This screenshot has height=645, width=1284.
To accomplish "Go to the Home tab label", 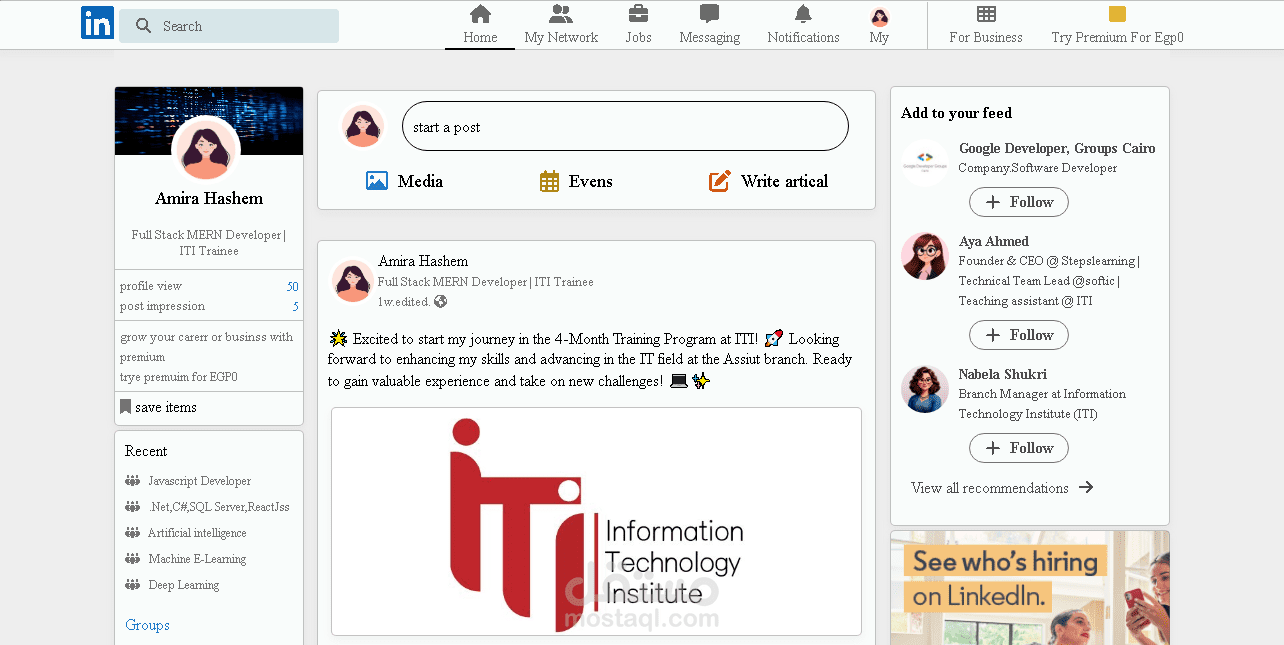I will click(x=480, y=37).
